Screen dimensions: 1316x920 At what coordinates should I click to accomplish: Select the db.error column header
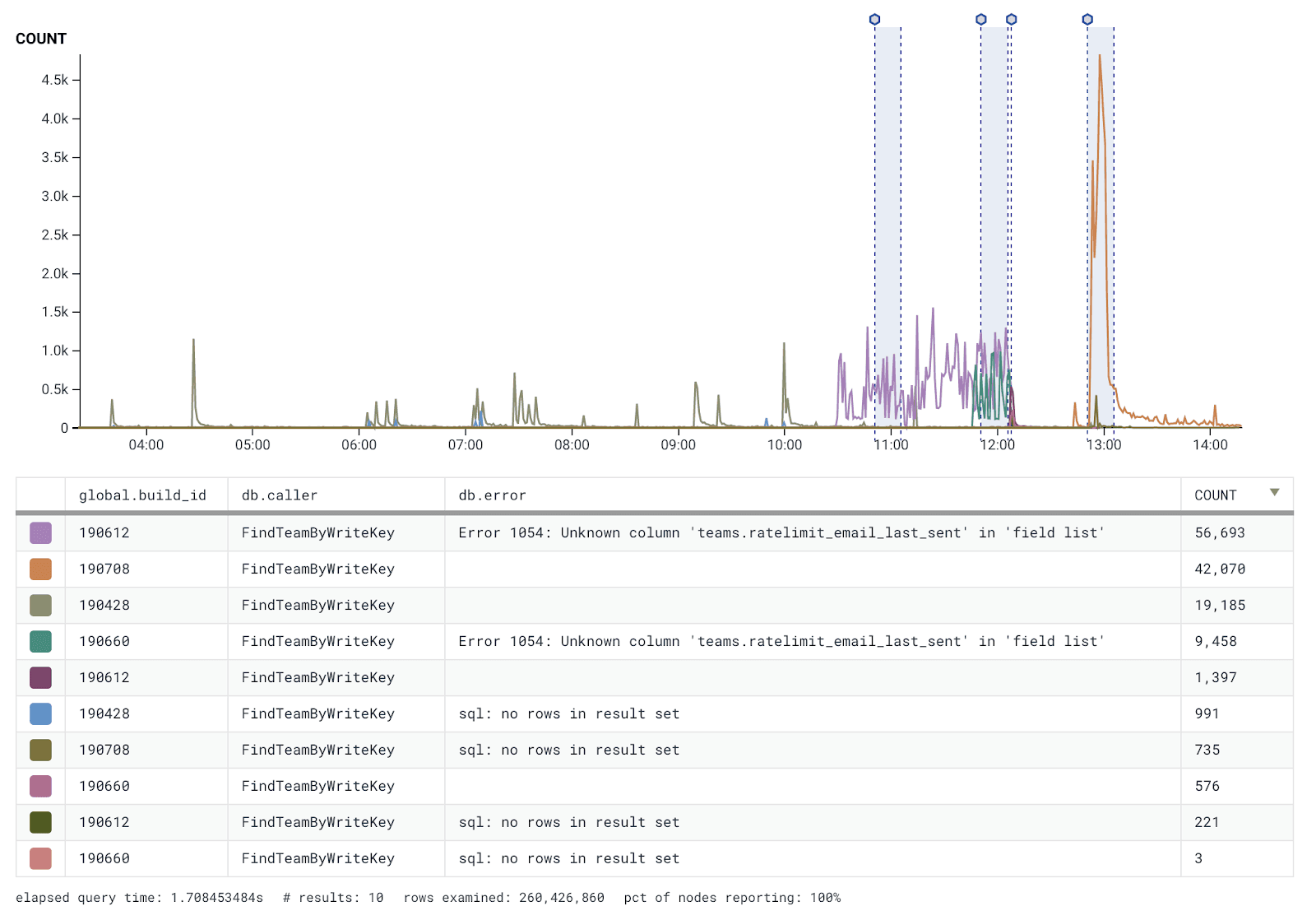click(x=492, y=495)
